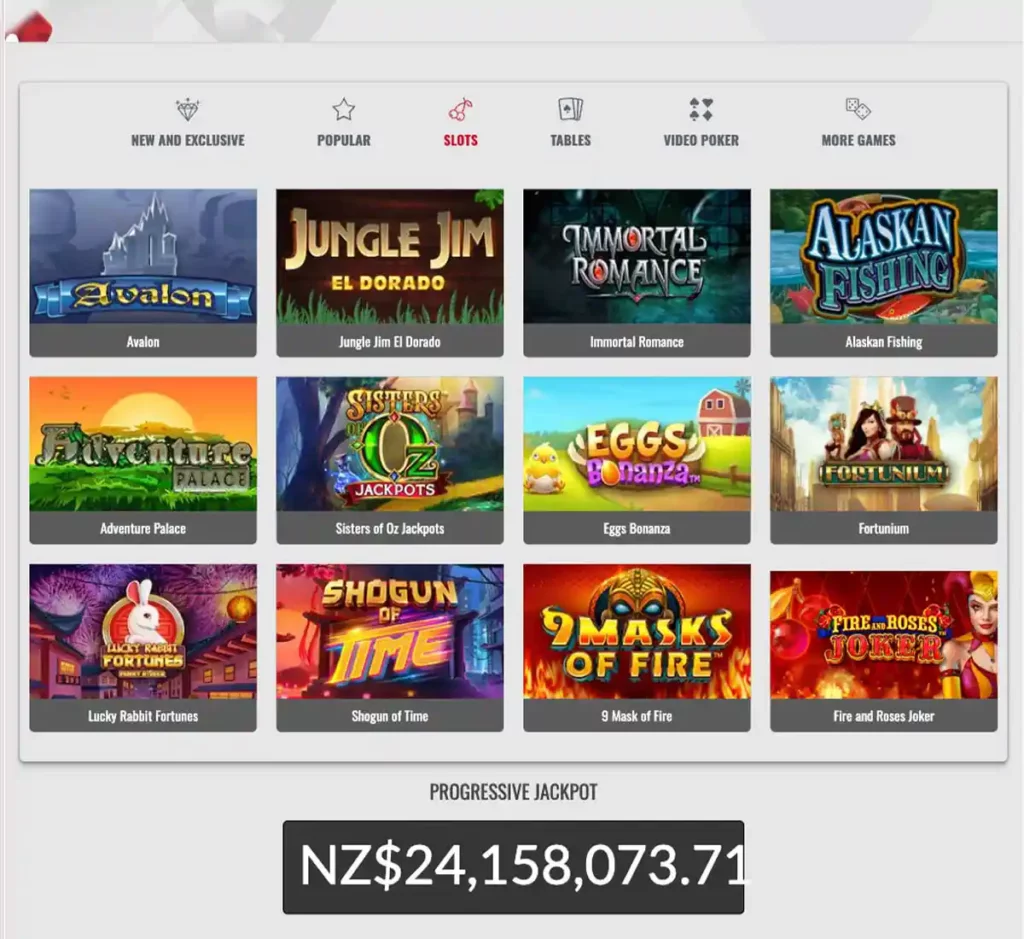Open the Adventure Palace game
Image resolution: width=1024 pixels, height=939 pixels.
pyautogui.click(x=142, y=448)
